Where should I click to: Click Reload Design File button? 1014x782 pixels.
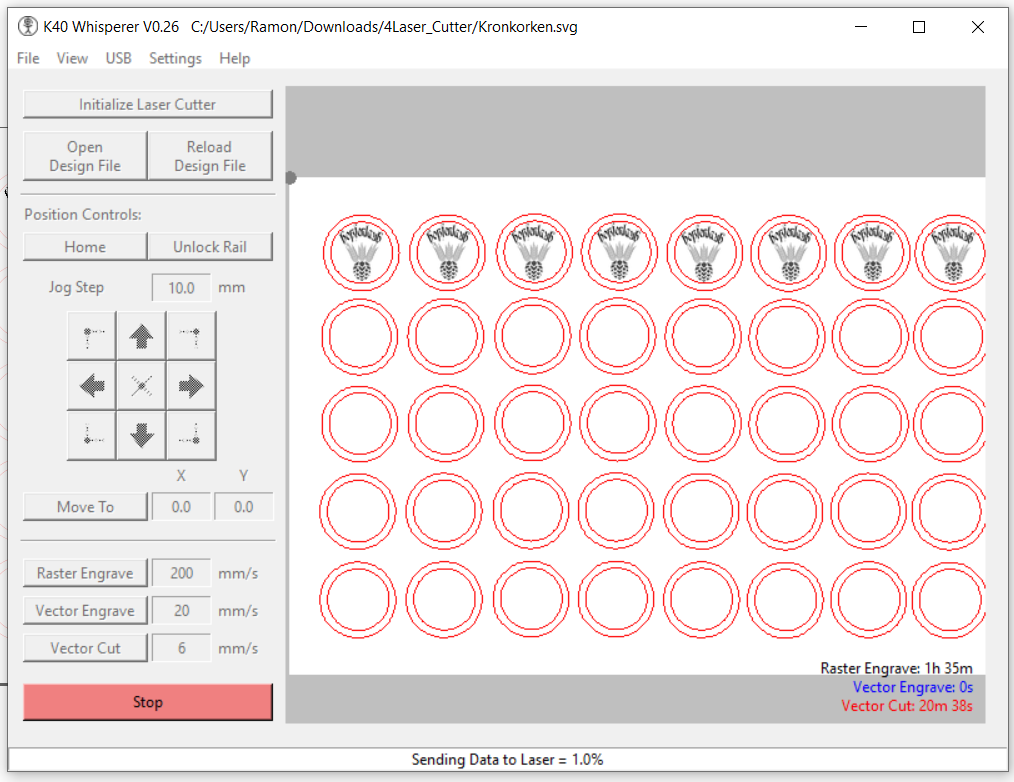210,156
